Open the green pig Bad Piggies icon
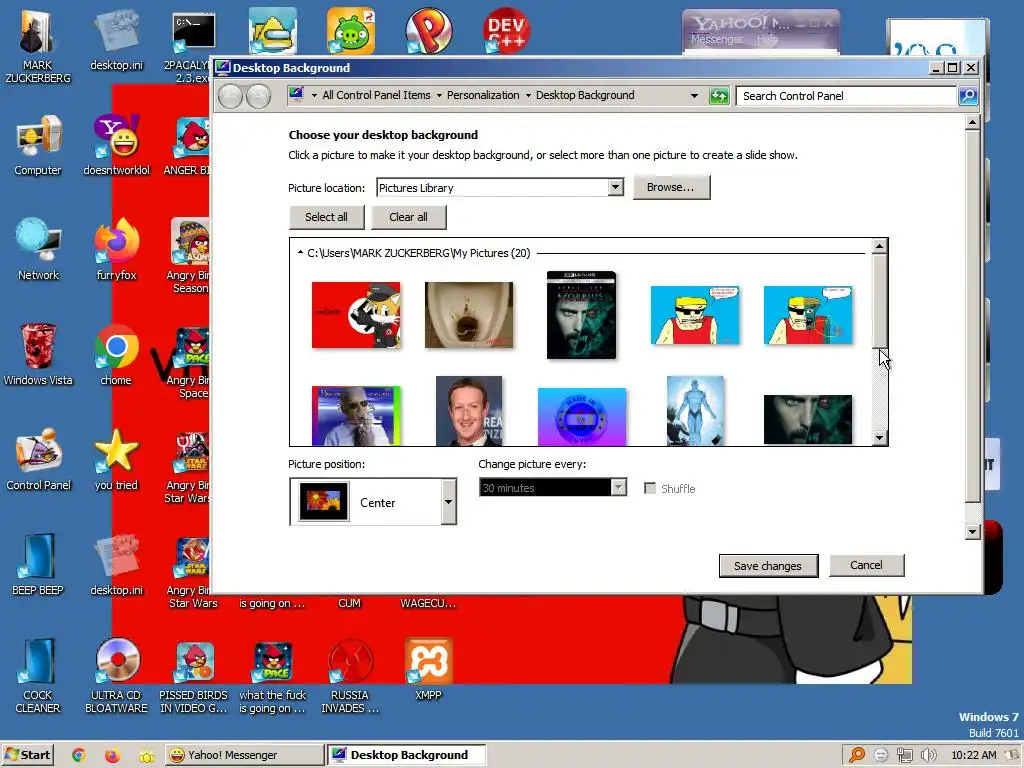 click(x=351, y=30)
